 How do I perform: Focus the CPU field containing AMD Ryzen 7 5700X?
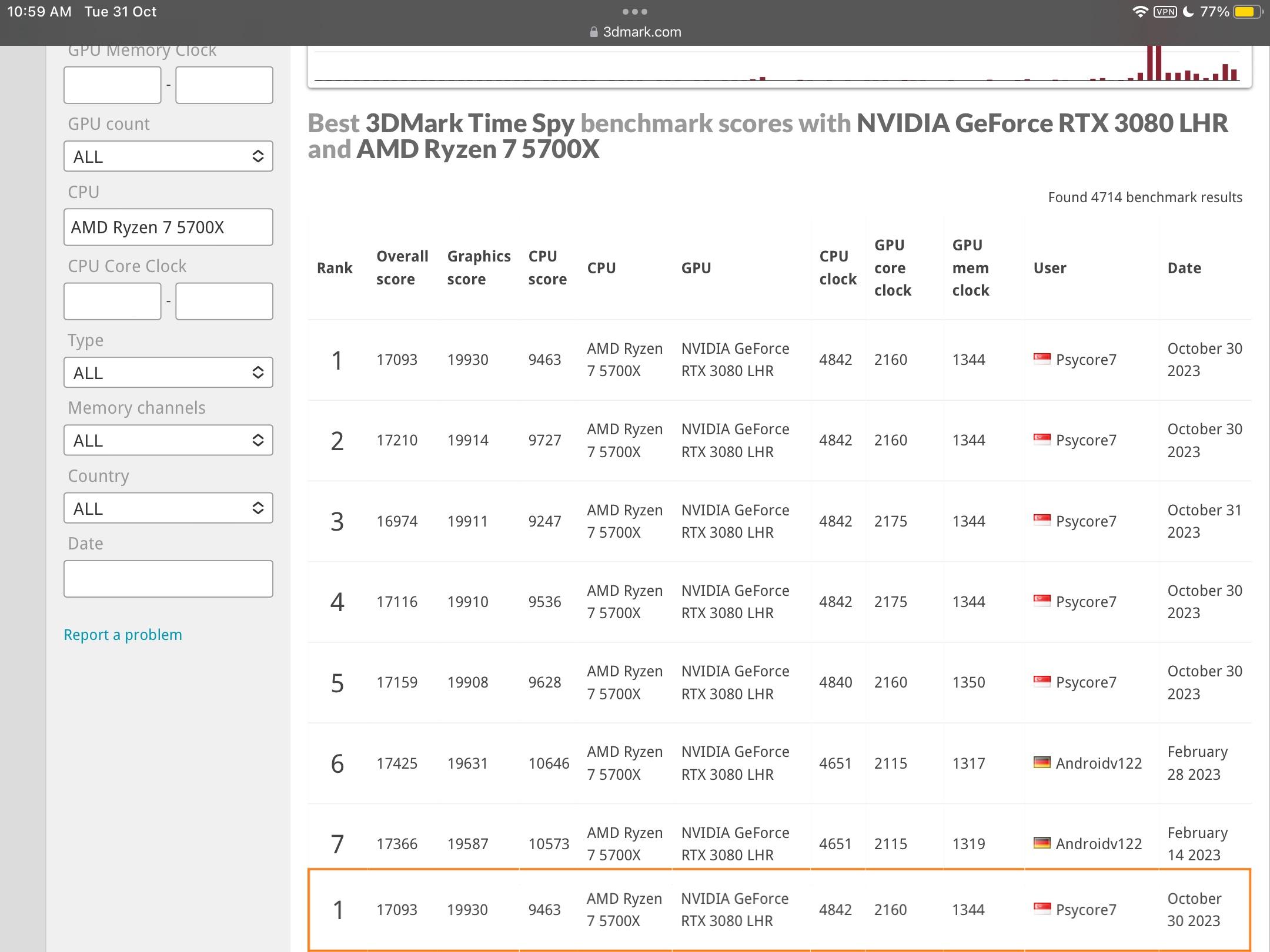(x=168, y=227)
